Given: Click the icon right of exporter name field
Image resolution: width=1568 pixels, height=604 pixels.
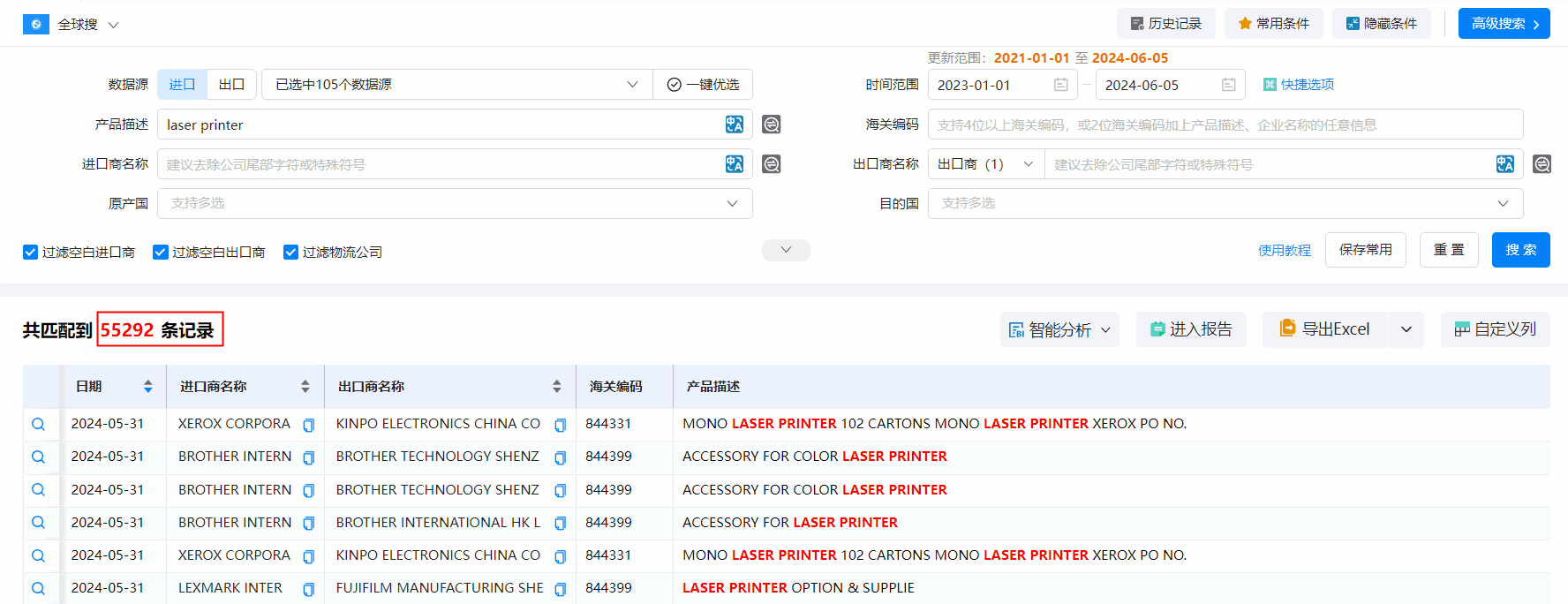Looking at the screenshot, I should pyautogui.click(x=1542, y=164).
